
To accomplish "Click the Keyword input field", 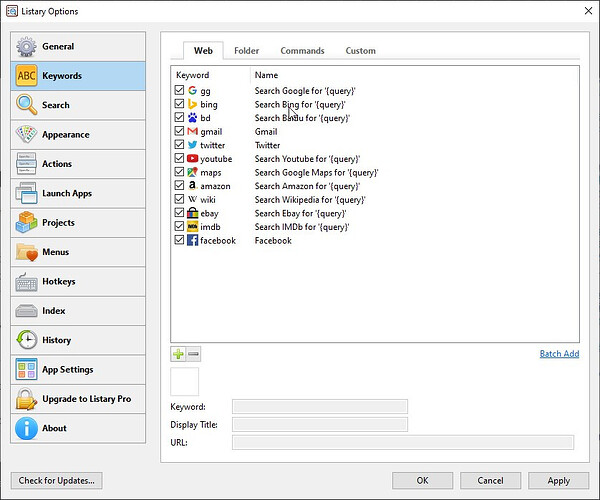I will pyautogui.click(x=320, y=407).
